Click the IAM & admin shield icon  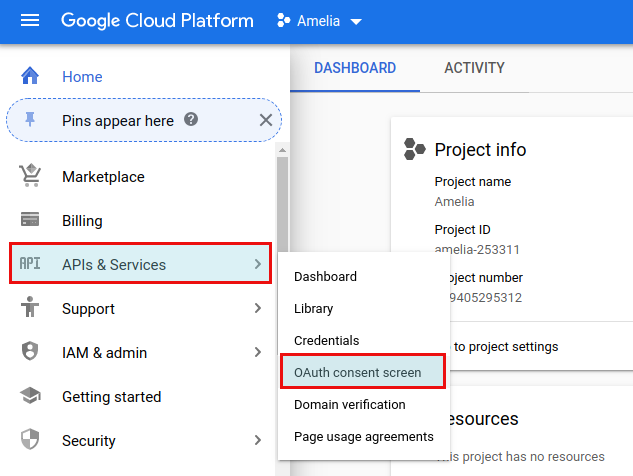(30, 353)
